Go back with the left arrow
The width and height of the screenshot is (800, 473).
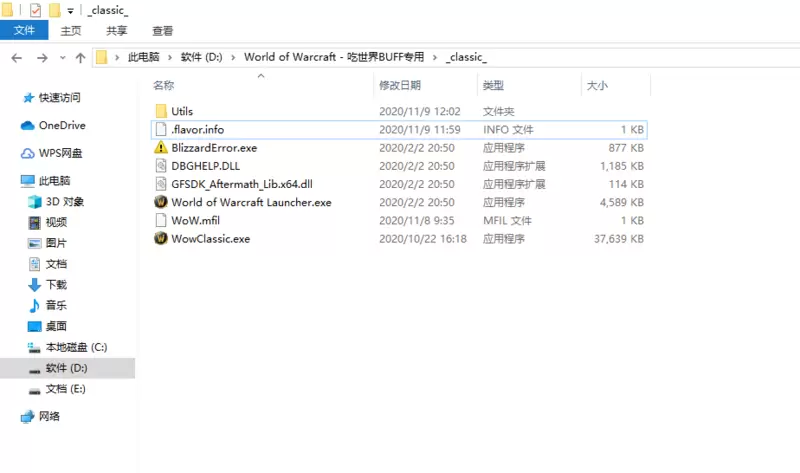16,58
